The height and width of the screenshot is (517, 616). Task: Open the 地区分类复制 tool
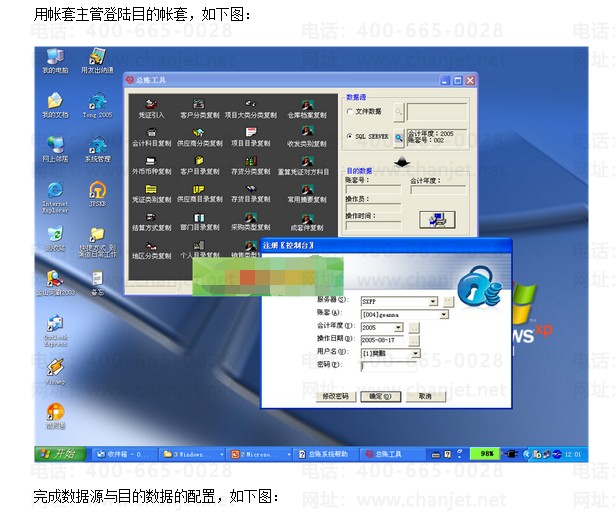(x=151, y=250)
